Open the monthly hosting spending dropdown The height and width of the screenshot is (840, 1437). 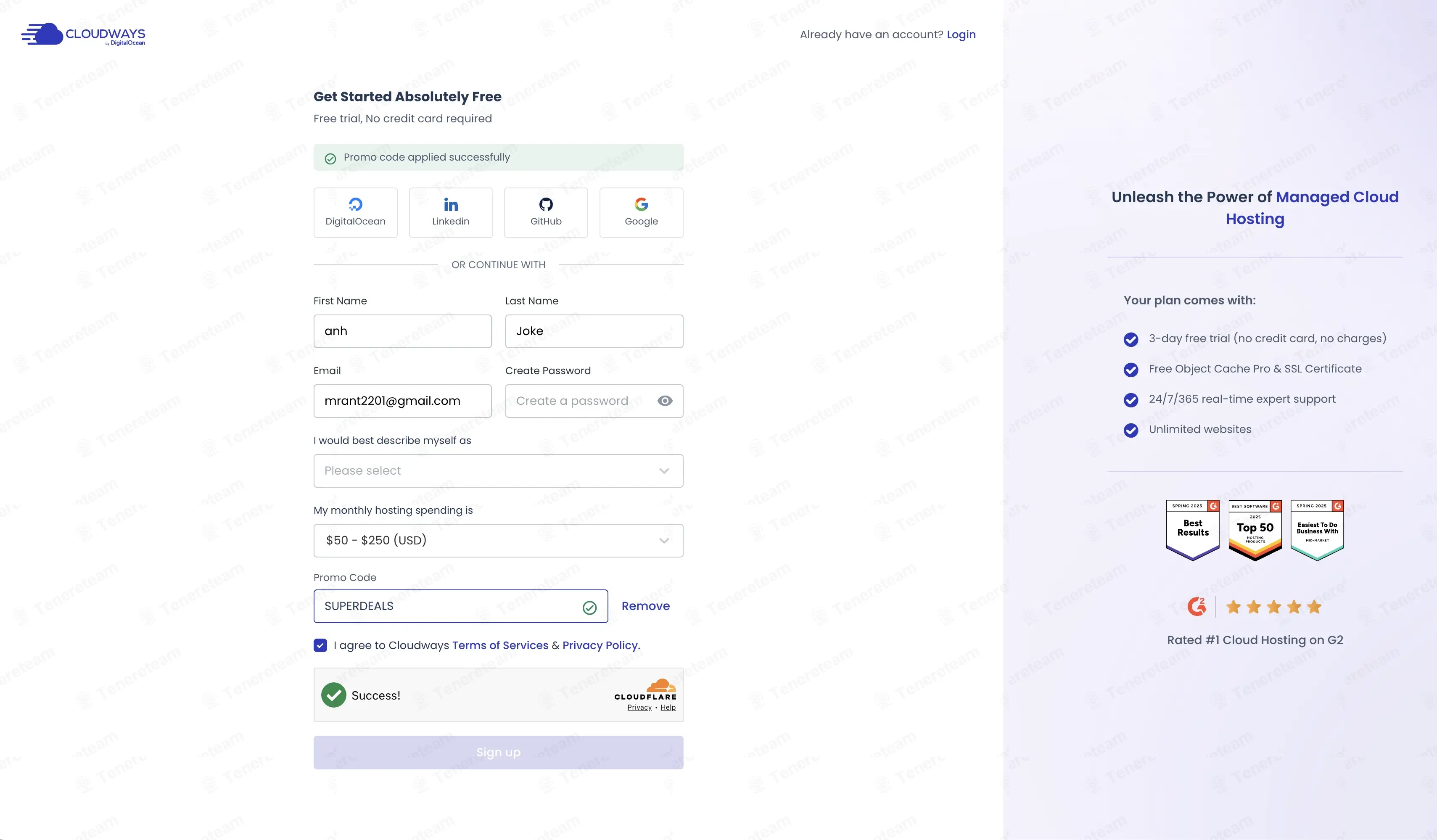498,541
